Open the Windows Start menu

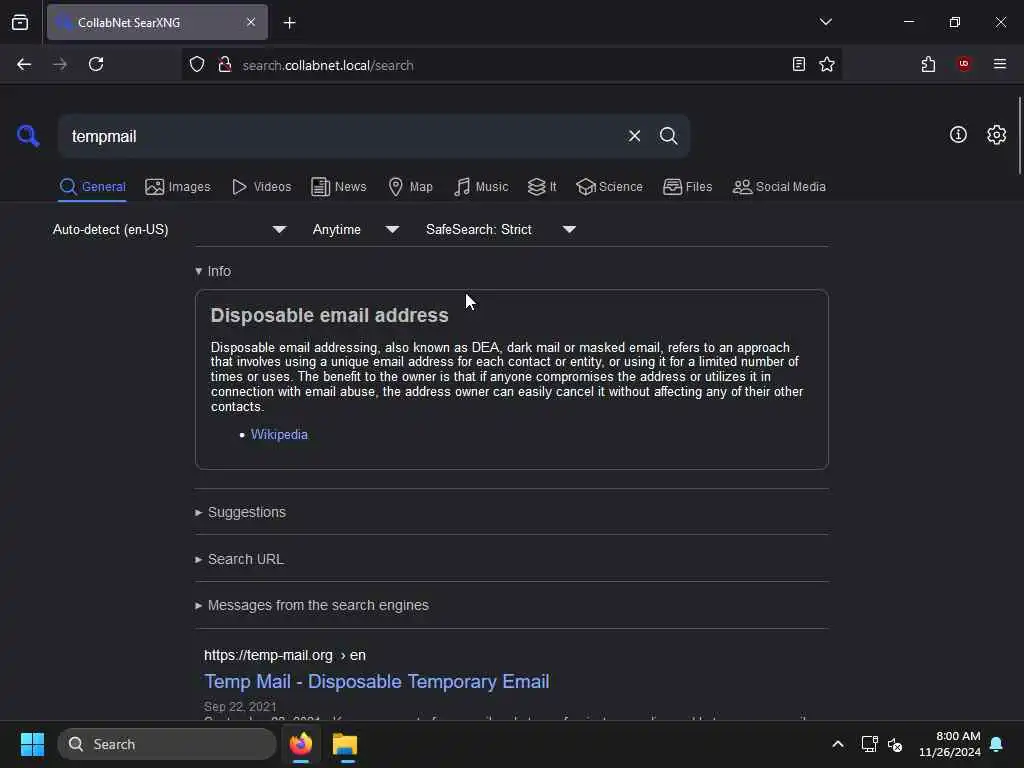coord(32,744)
